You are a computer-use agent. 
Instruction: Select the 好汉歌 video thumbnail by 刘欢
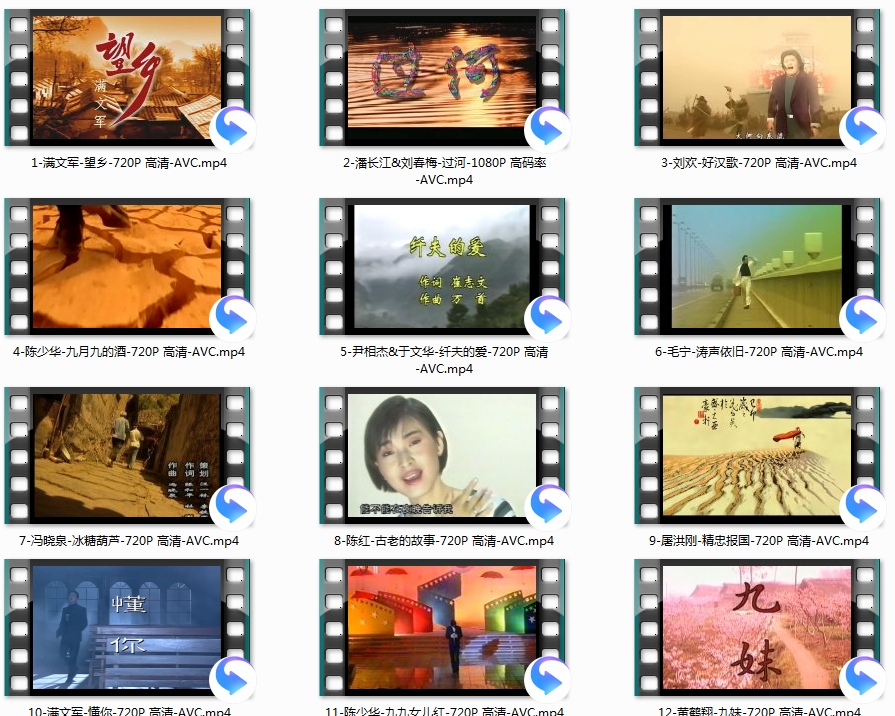click(x=757, y=77)
